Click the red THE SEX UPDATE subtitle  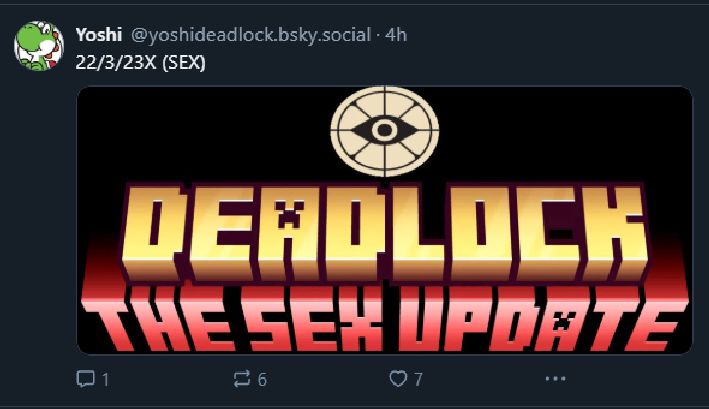(x=384, y=319)
